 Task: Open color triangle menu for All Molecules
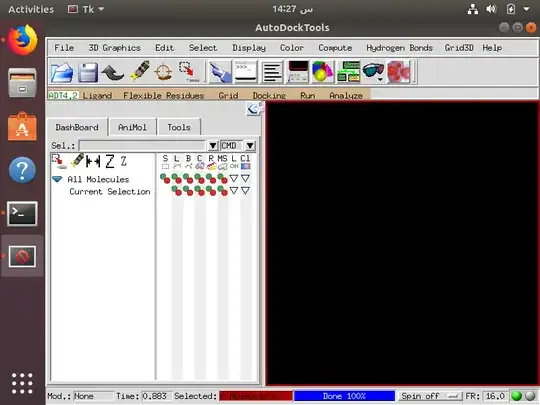pyautogui.click(x=245, y=178)
